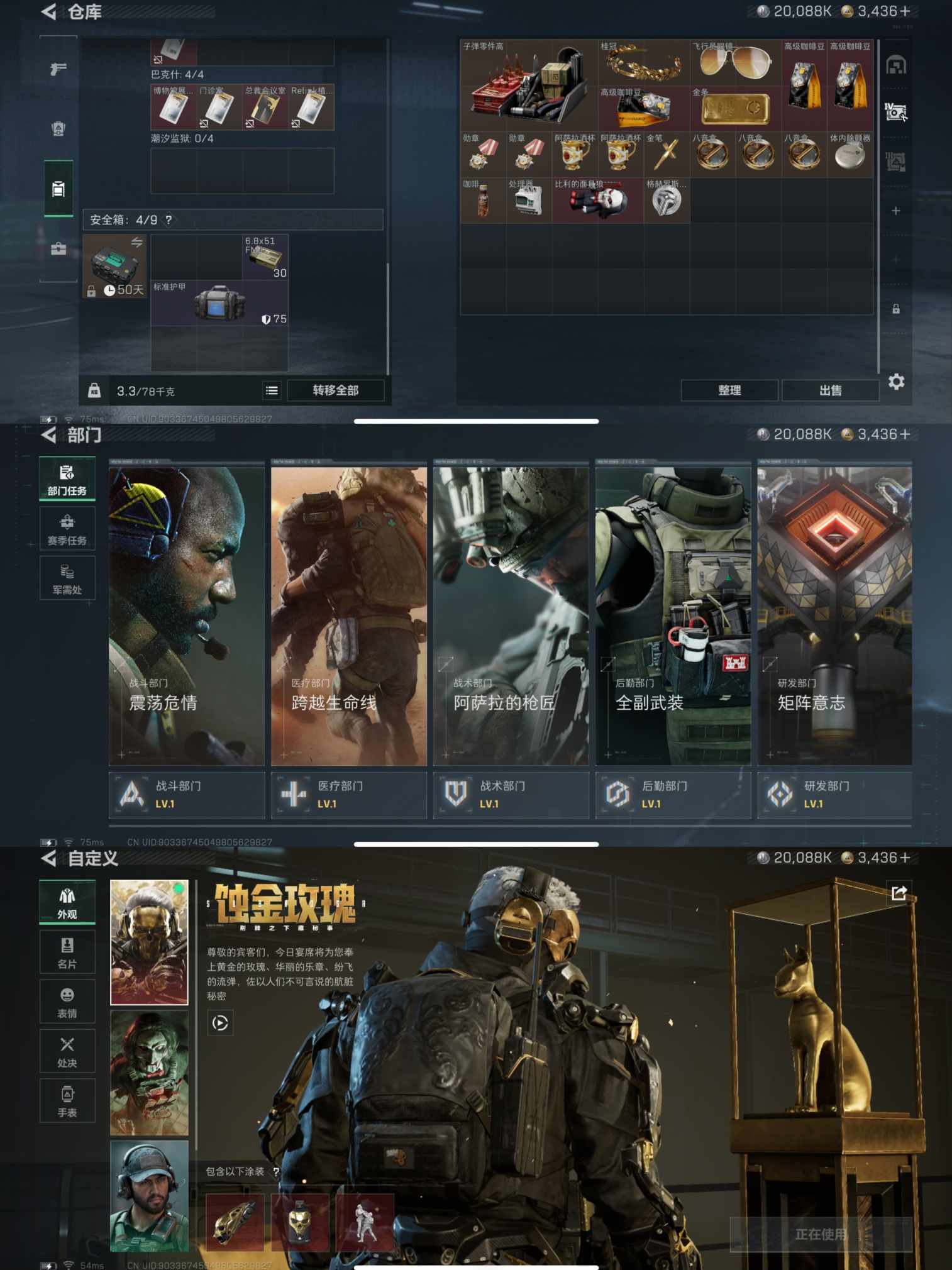Add currency with the plus next to 3,436
The height and width of the screenshot is (1270, 952).
(905, 11)
